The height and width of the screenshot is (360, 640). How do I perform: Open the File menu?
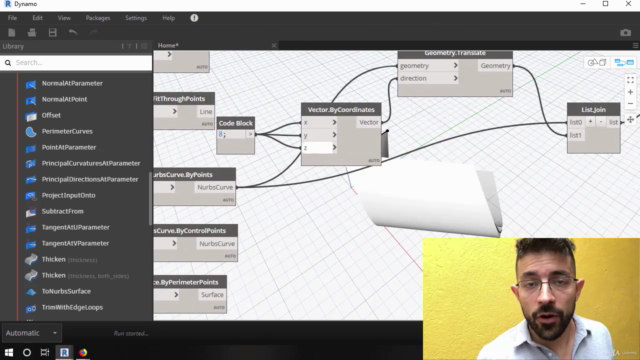coord(12,18)
